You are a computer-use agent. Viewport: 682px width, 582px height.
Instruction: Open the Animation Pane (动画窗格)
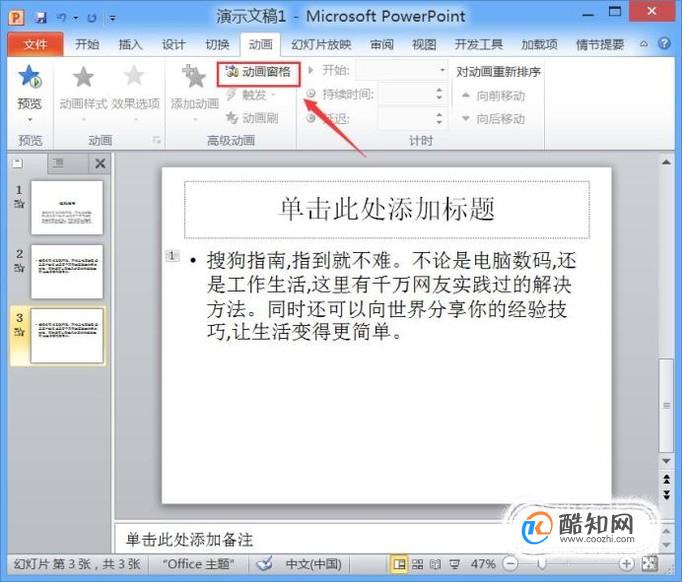(x=258, y=72)
